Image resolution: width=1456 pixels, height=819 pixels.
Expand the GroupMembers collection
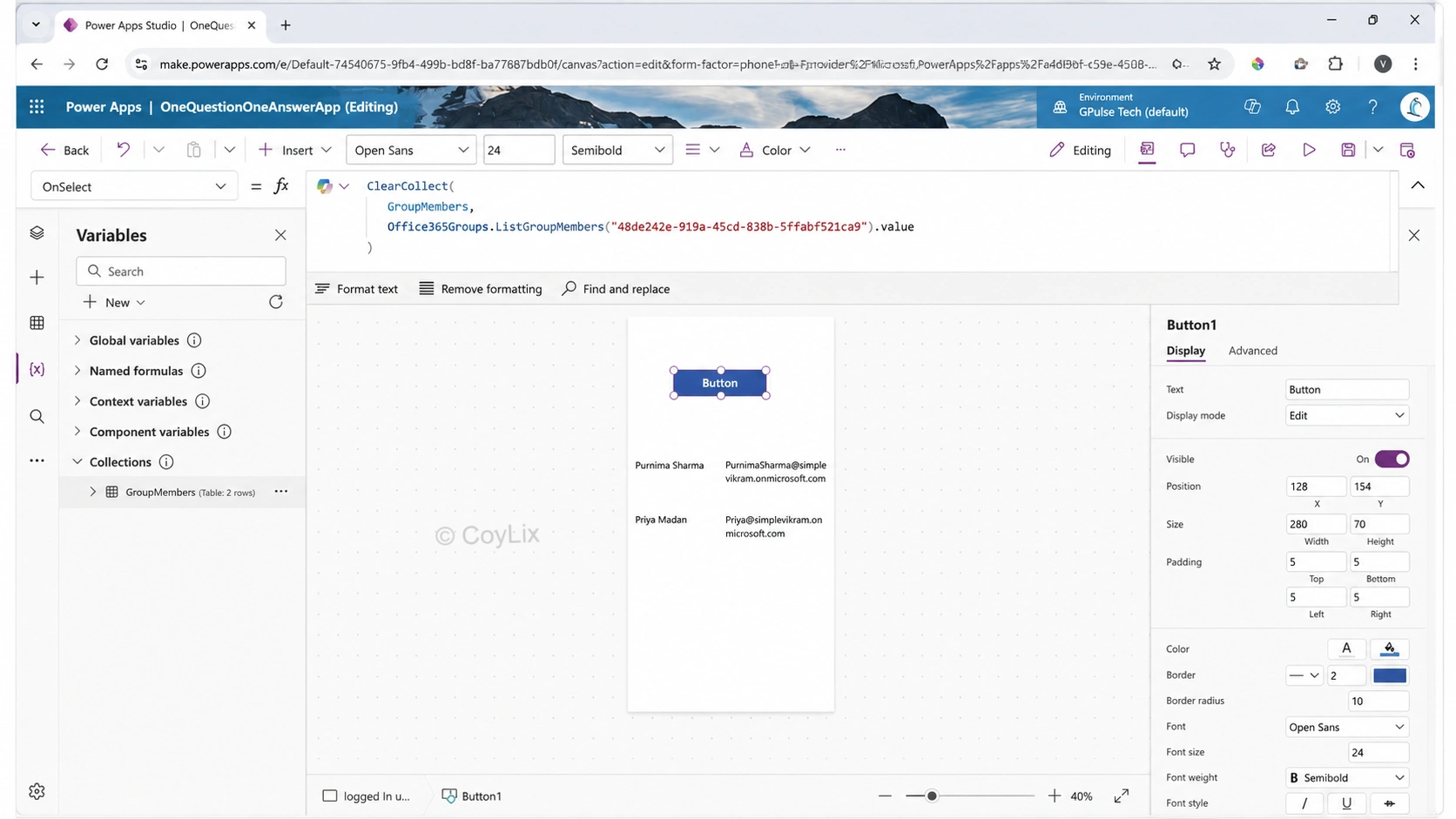coord(93,492)
